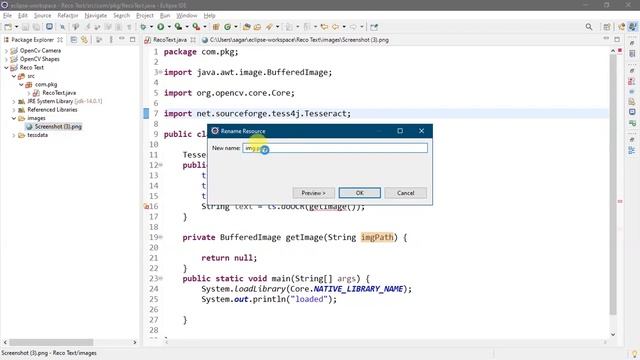Expand the JRE System Library node
This screenshot has width=640, height=360.
(x=13, y=101)
